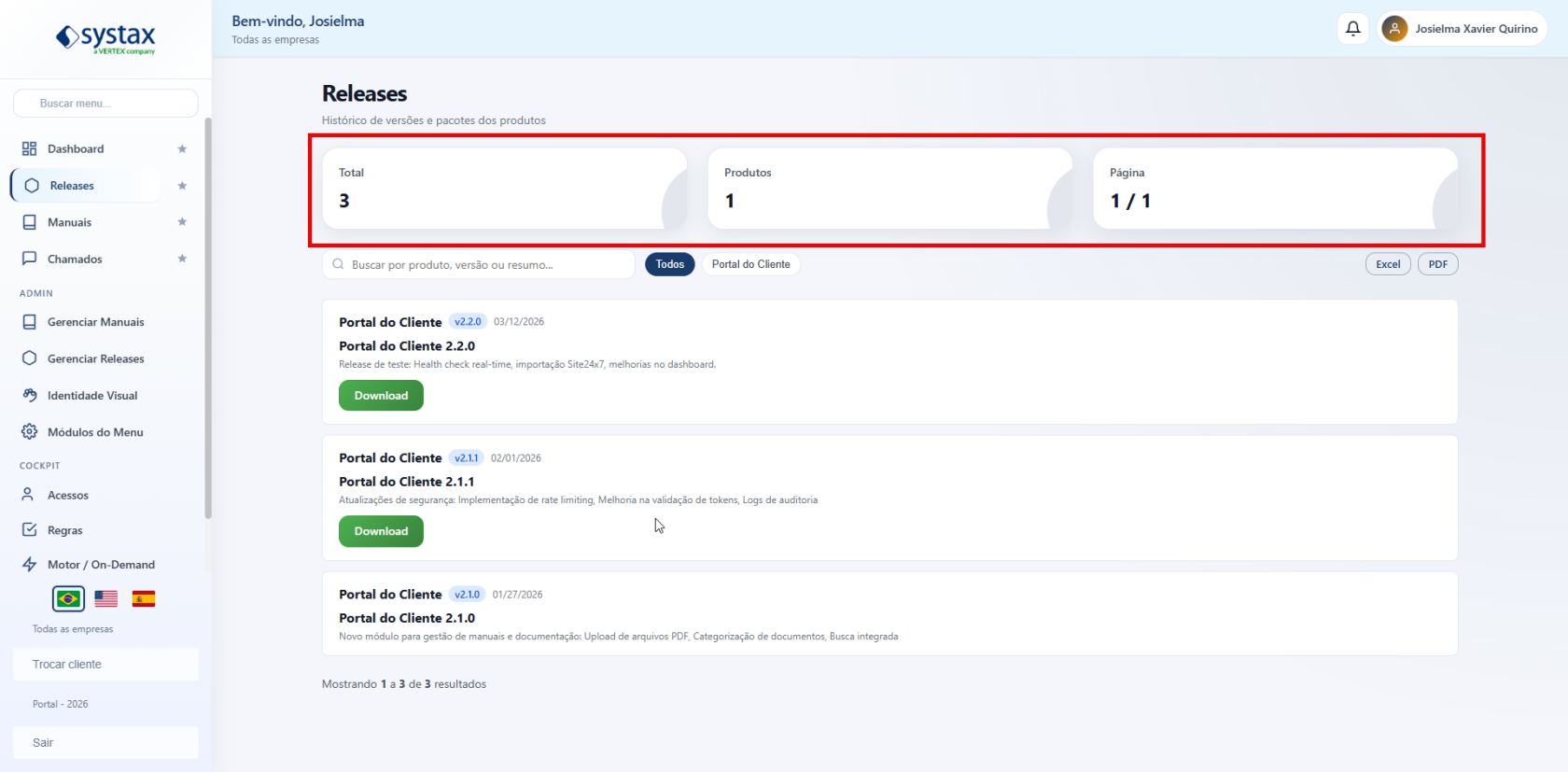Click the Trocar cliente button

105,665
